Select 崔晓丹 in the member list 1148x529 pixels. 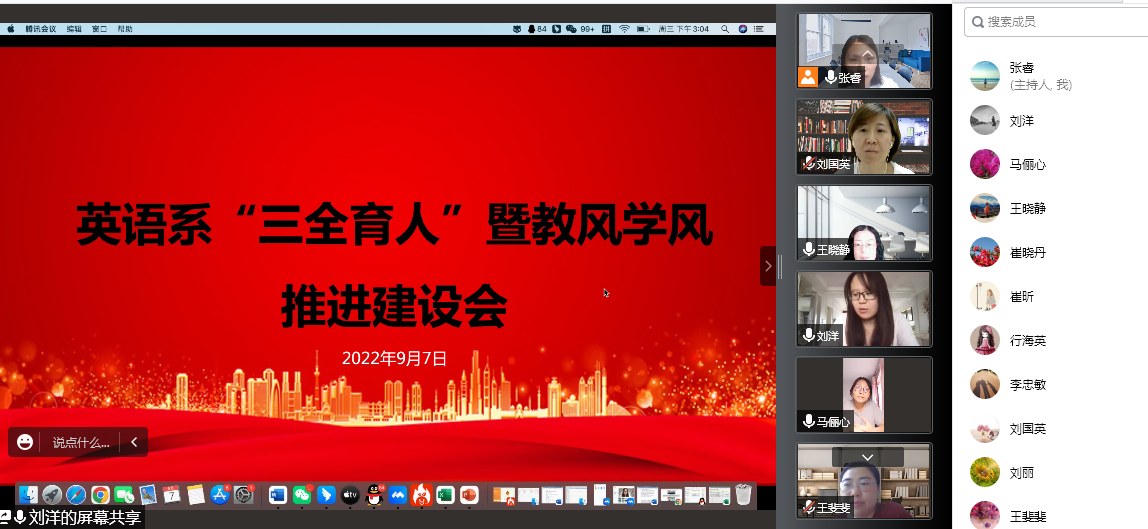(x=1027, y=253)
